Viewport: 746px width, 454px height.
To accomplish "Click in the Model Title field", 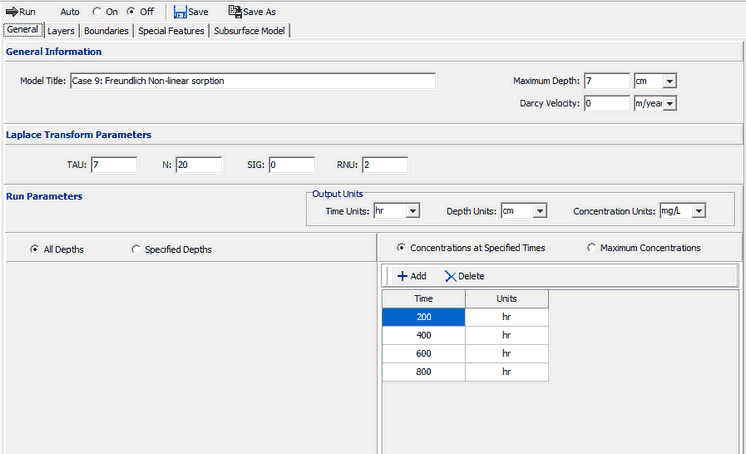I will [253, 81].
